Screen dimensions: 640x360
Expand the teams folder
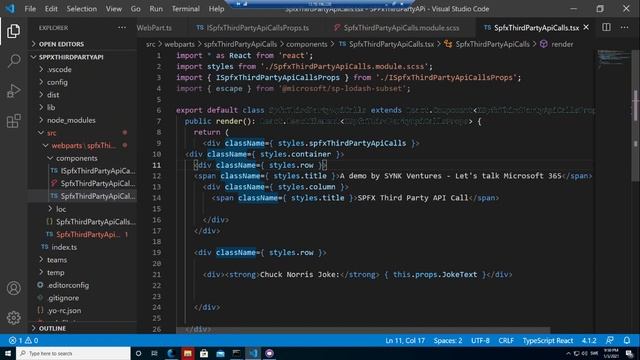57,260
